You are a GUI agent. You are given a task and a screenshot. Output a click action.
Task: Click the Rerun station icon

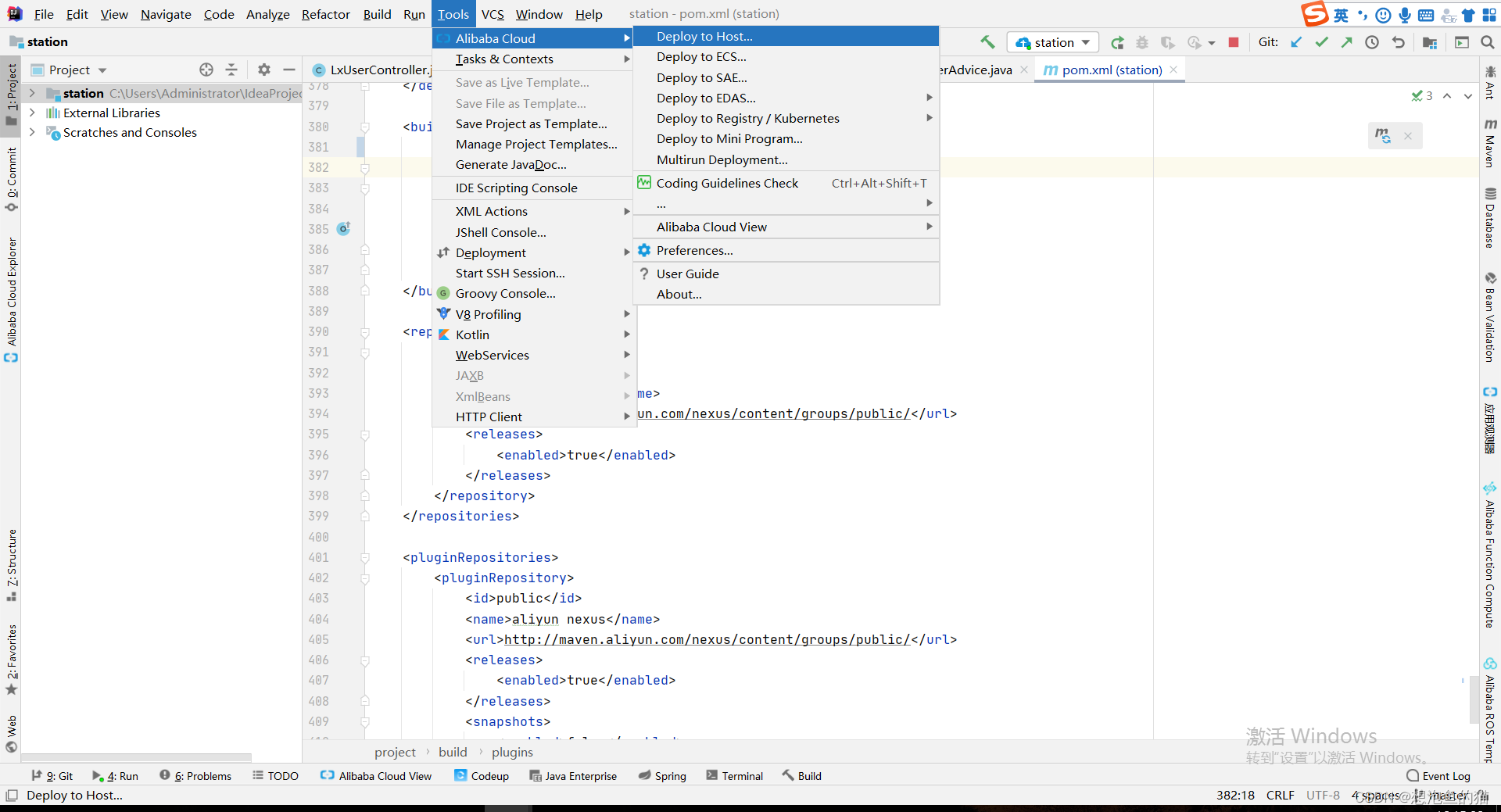pyautogui.click(x=1117, y=42)
